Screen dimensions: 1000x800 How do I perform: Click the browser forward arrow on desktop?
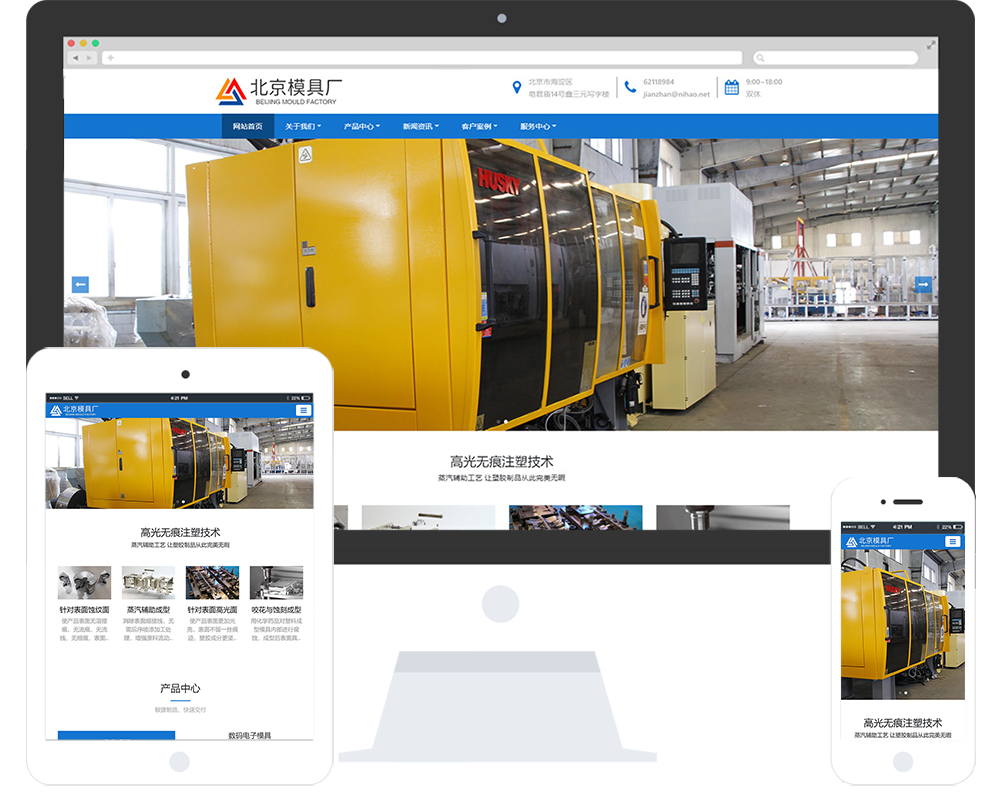(x=89, y=58)
